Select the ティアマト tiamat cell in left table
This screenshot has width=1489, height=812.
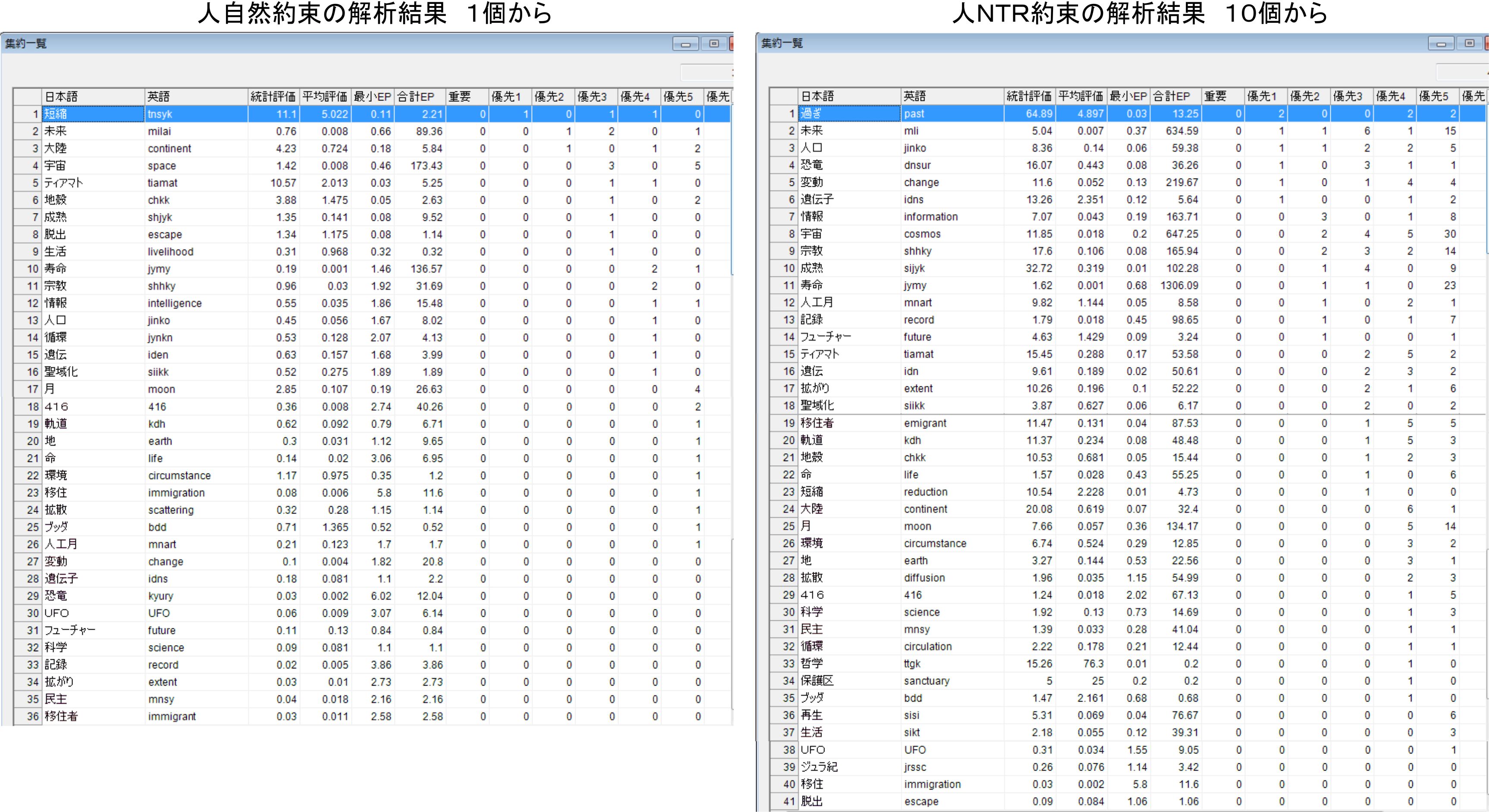pyautogui.click(x=92, y=183)
